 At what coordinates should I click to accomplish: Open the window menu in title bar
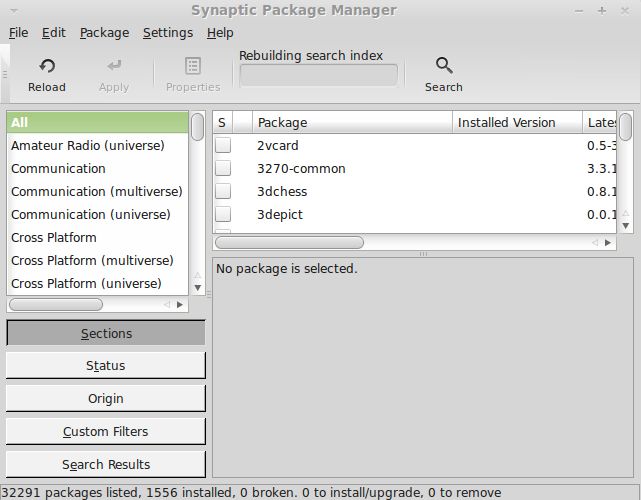click(14, 11)
